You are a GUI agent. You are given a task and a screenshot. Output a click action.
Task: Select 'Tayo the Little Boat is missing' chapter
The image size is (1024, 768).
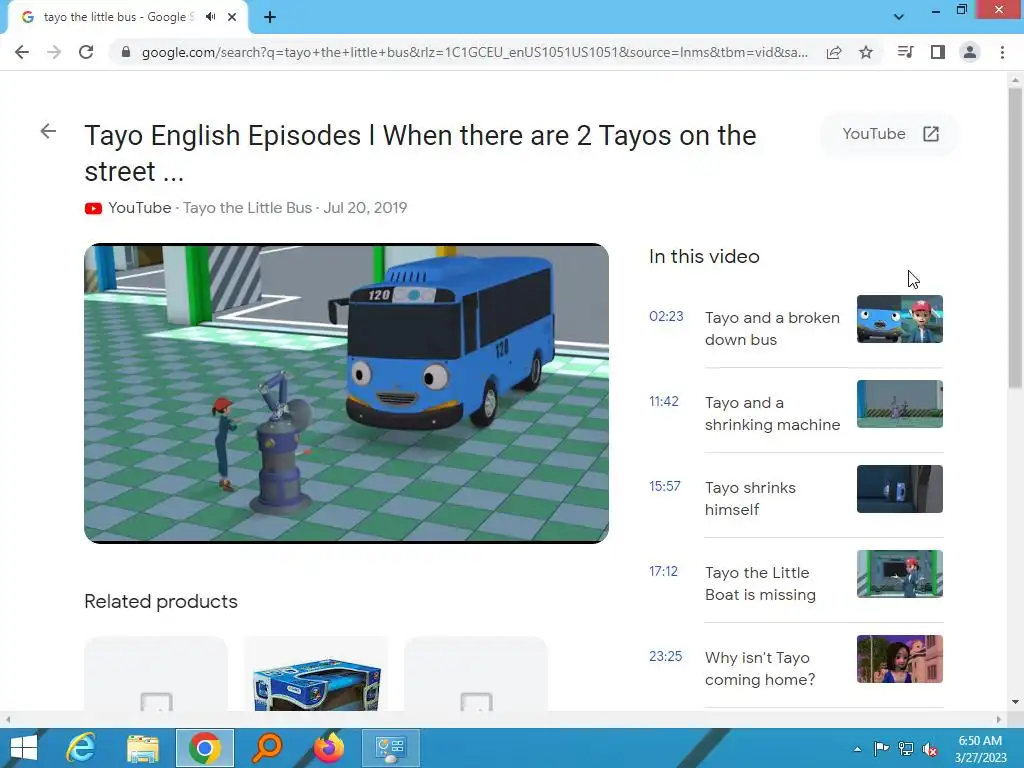pyautogui.click(x=760, y=583)
